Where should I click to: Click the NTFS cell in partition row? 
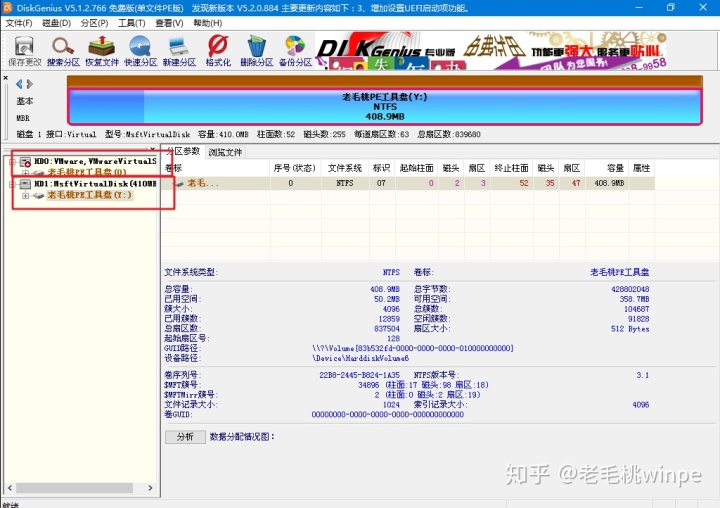pos(345,183)
